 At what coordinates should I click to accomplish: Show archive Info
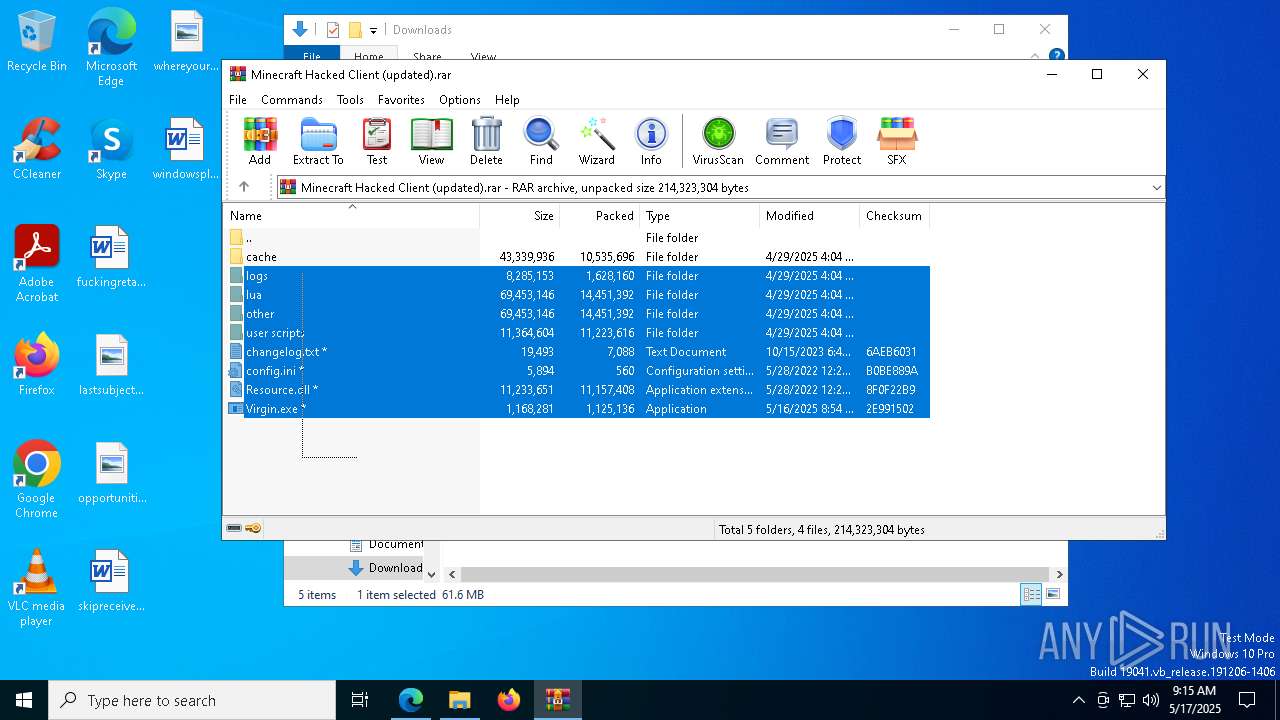click(651, 141)
